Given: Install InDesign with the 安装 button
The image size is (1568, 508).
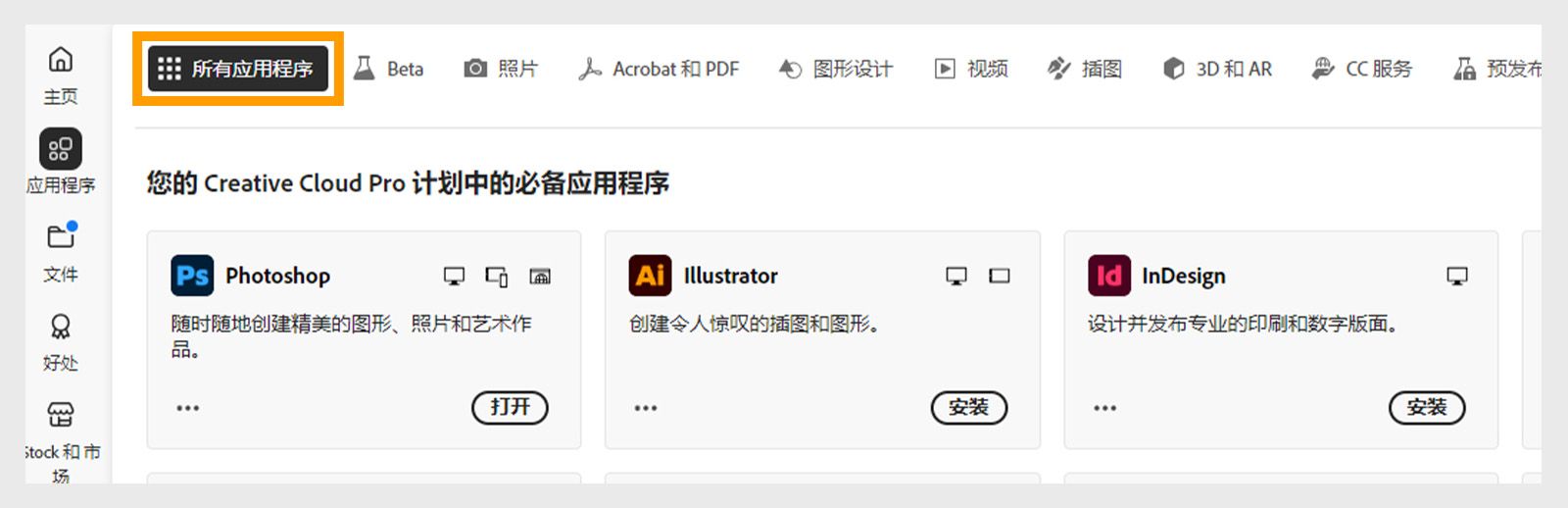Looking at the screenshot, I should [x=1427, y=407].
